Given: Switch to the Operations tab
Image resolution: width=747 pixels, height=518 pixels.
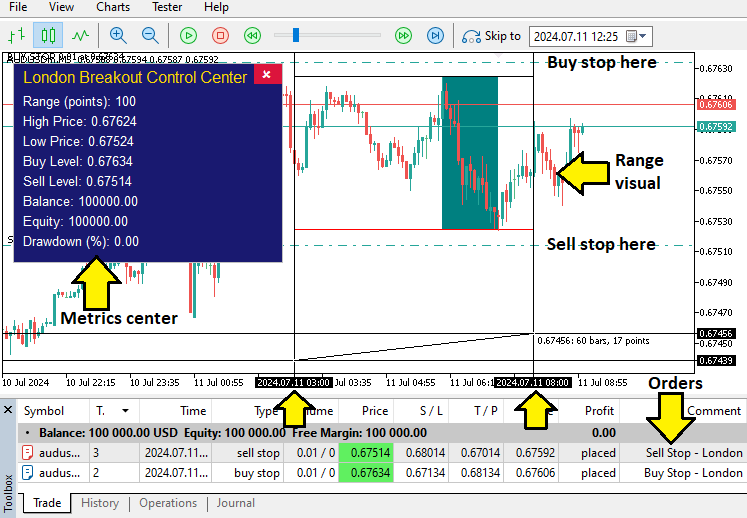Looking at the screenshot, I should [x=168, y=503].
